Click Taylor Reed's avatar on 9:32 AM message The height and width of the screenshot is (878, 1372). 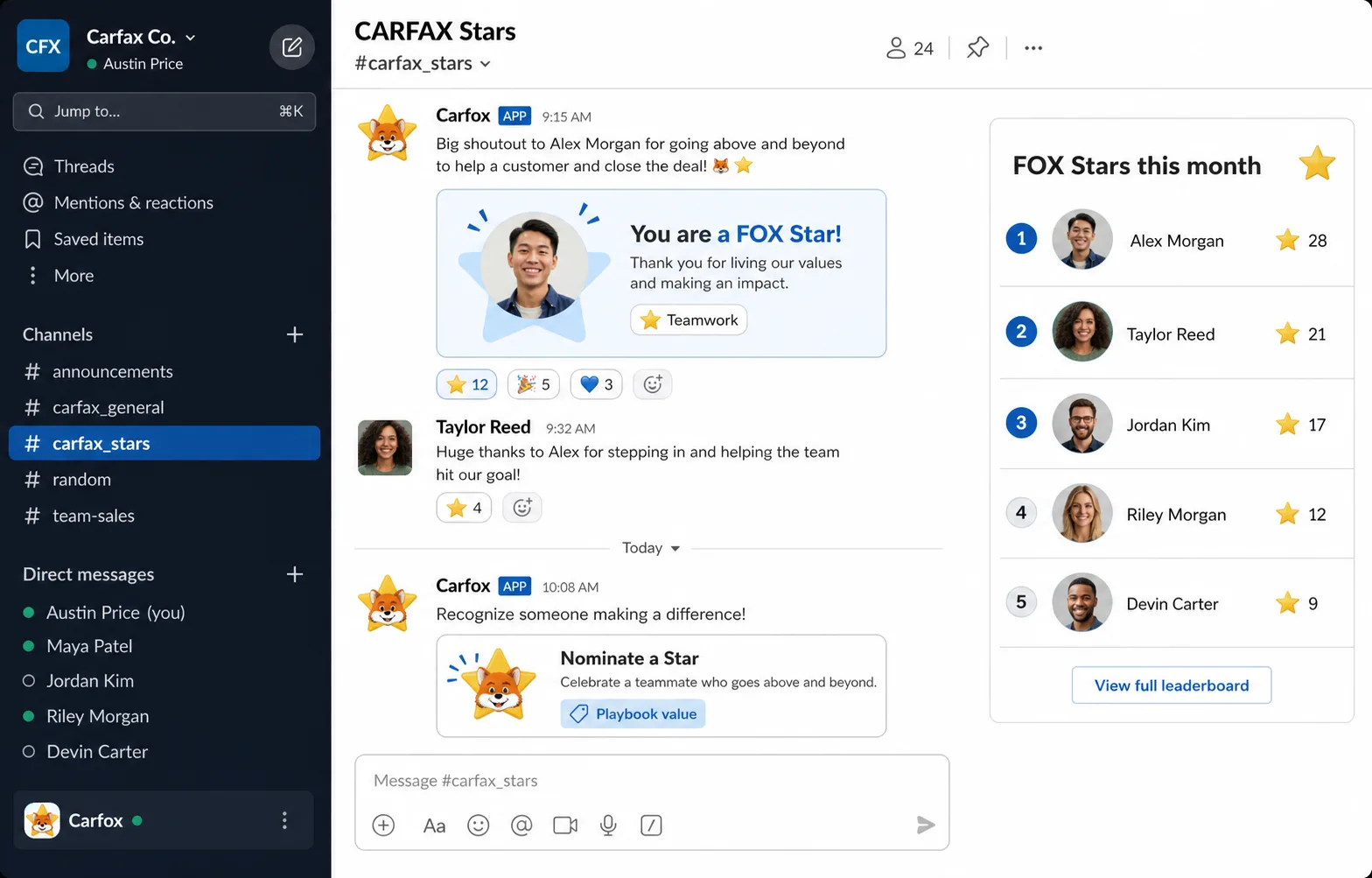[385, 447]
